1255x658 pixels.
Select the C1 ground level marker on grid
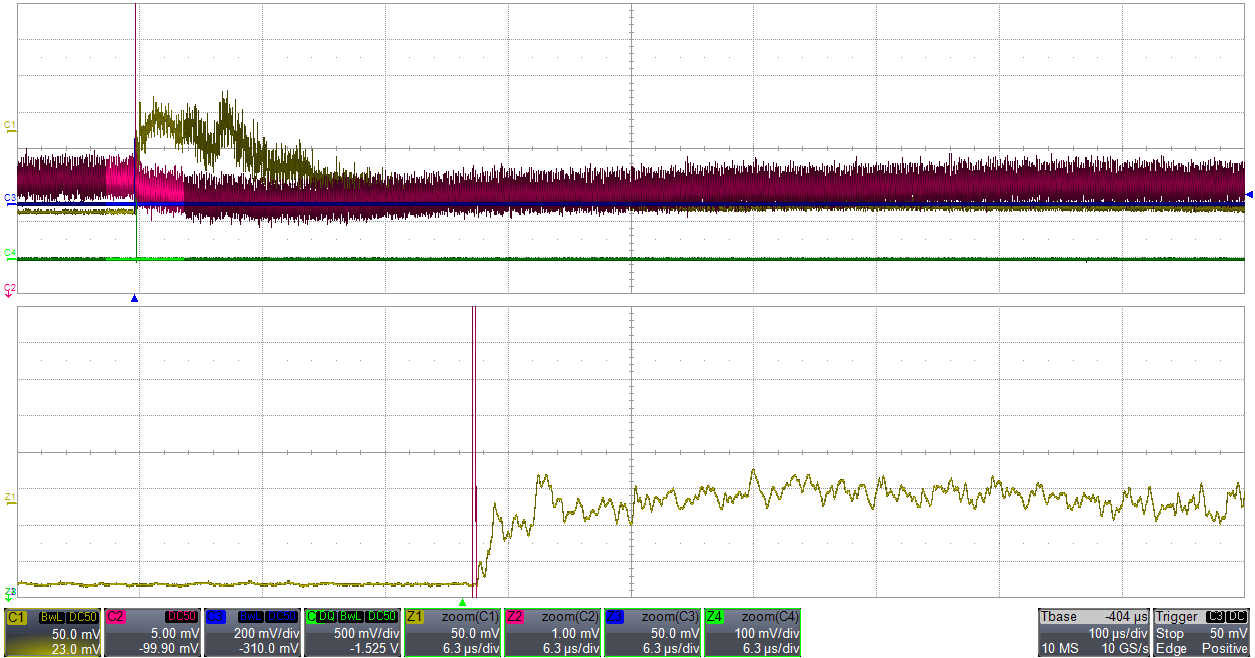[x=10, y=126]
